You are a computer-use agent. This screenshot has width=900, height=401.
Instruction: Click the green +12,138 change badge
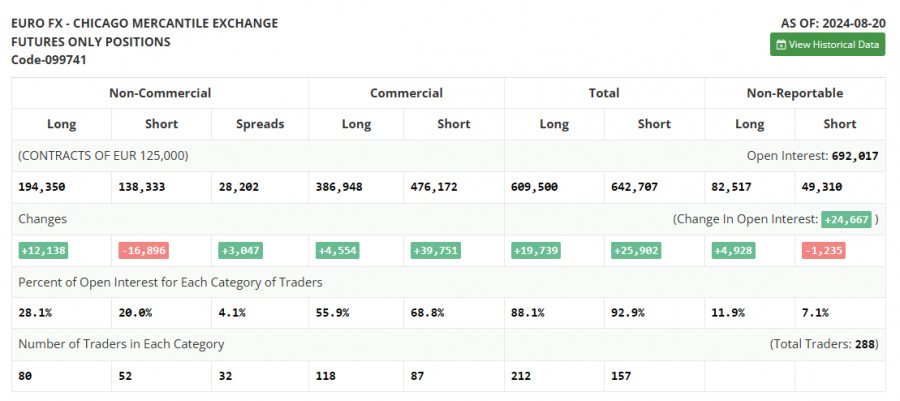[43, 250]
